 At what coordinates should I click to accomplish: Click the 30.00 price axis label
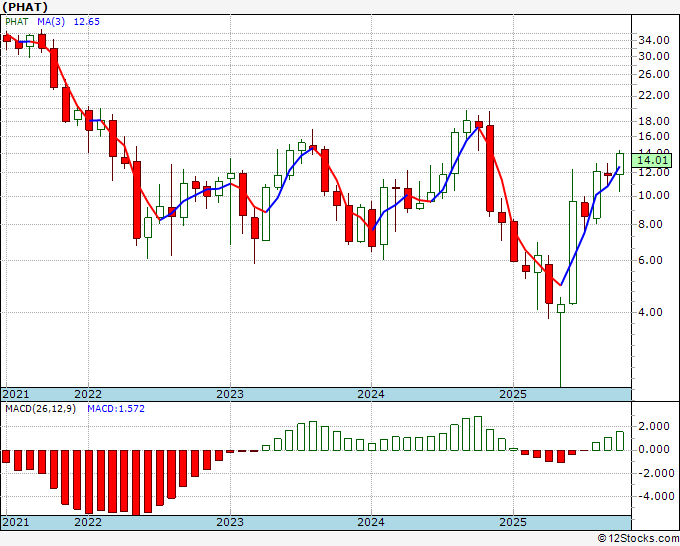pyautogui.click(x=654, y=56)
